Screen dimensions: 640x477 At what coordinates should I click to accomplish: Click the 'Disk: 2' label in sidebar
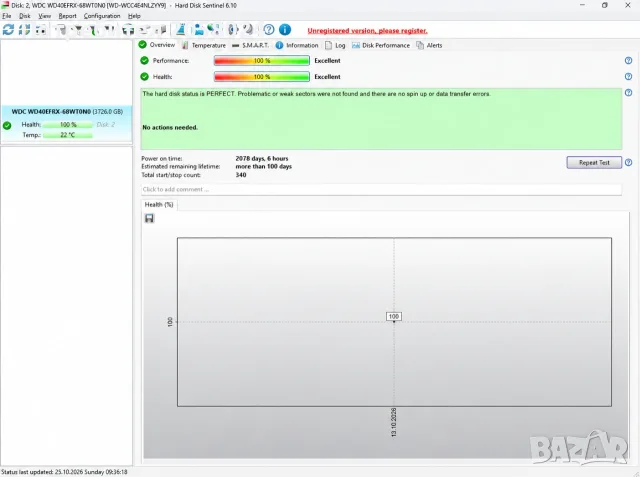point(106,124)
